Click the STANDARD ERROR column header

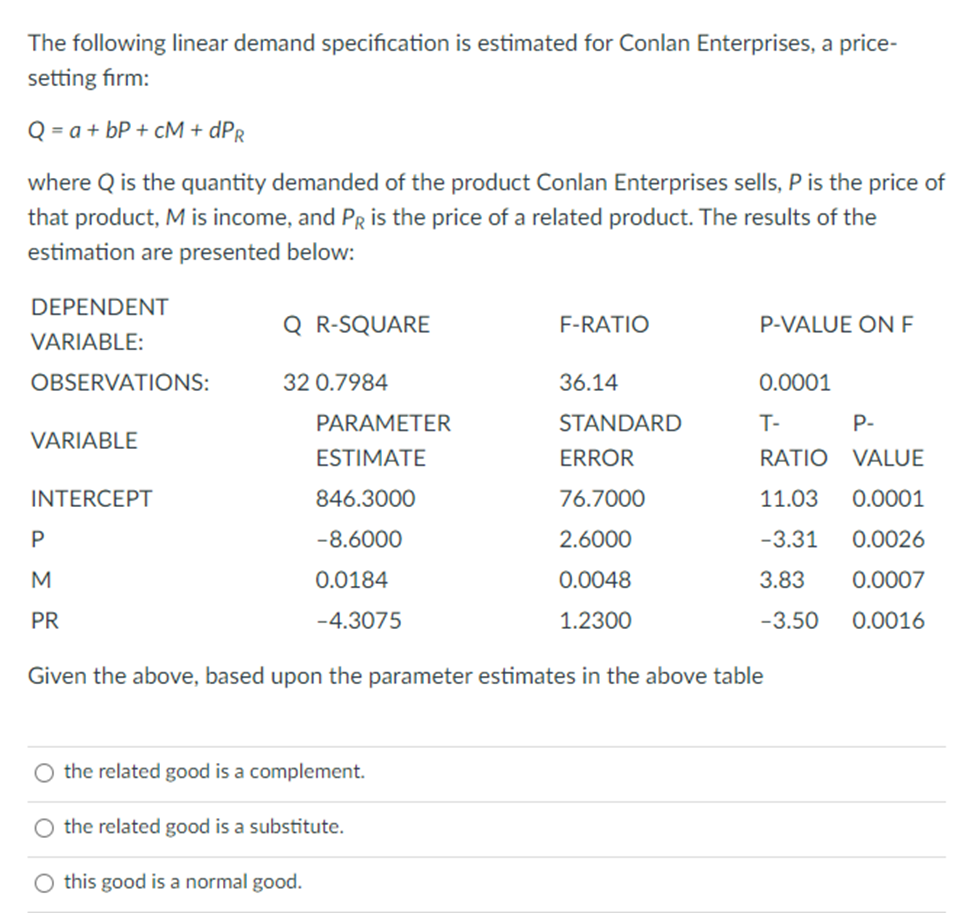click(620, 440)
